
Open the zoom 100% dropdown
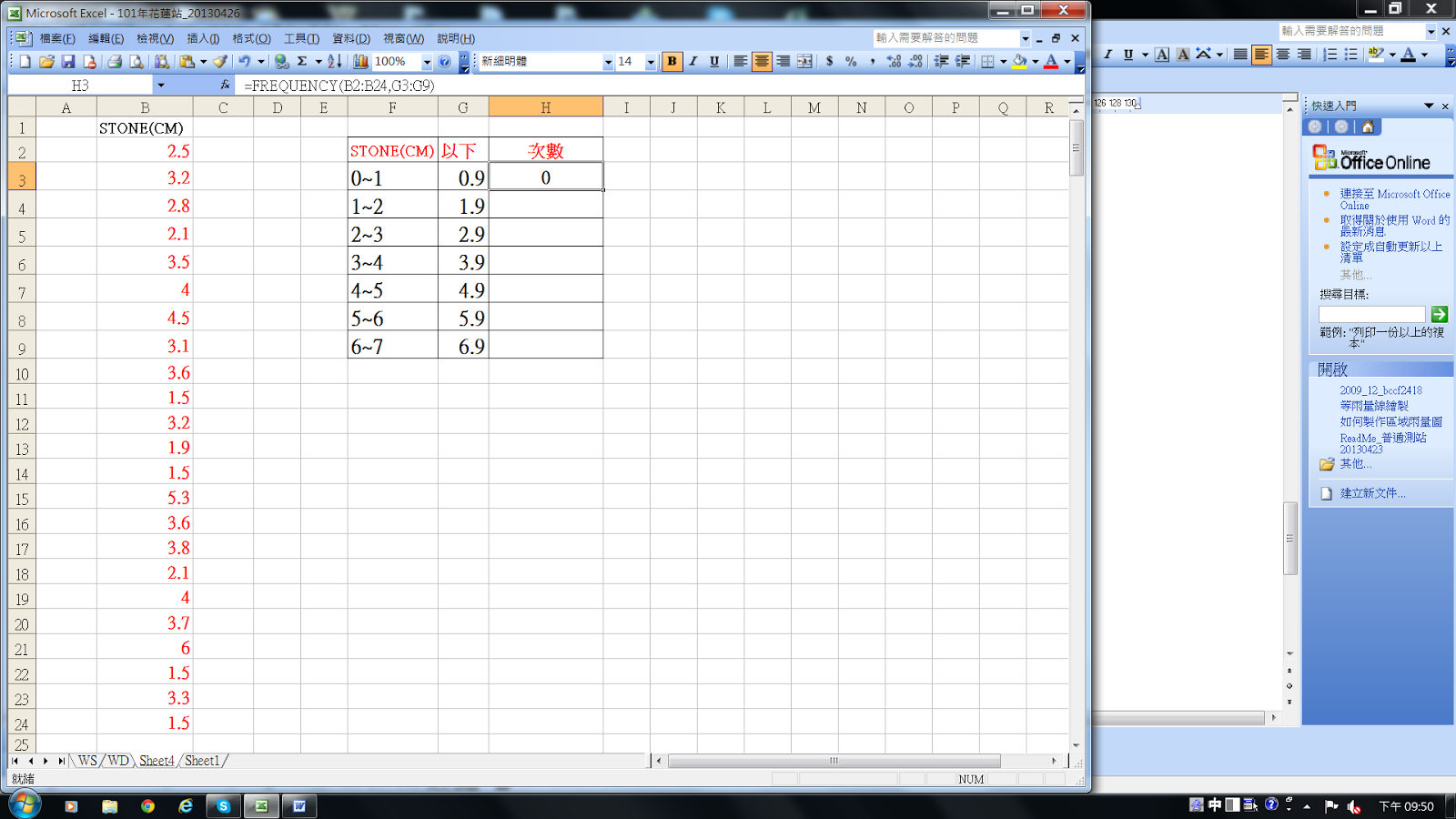pos(427,62)
